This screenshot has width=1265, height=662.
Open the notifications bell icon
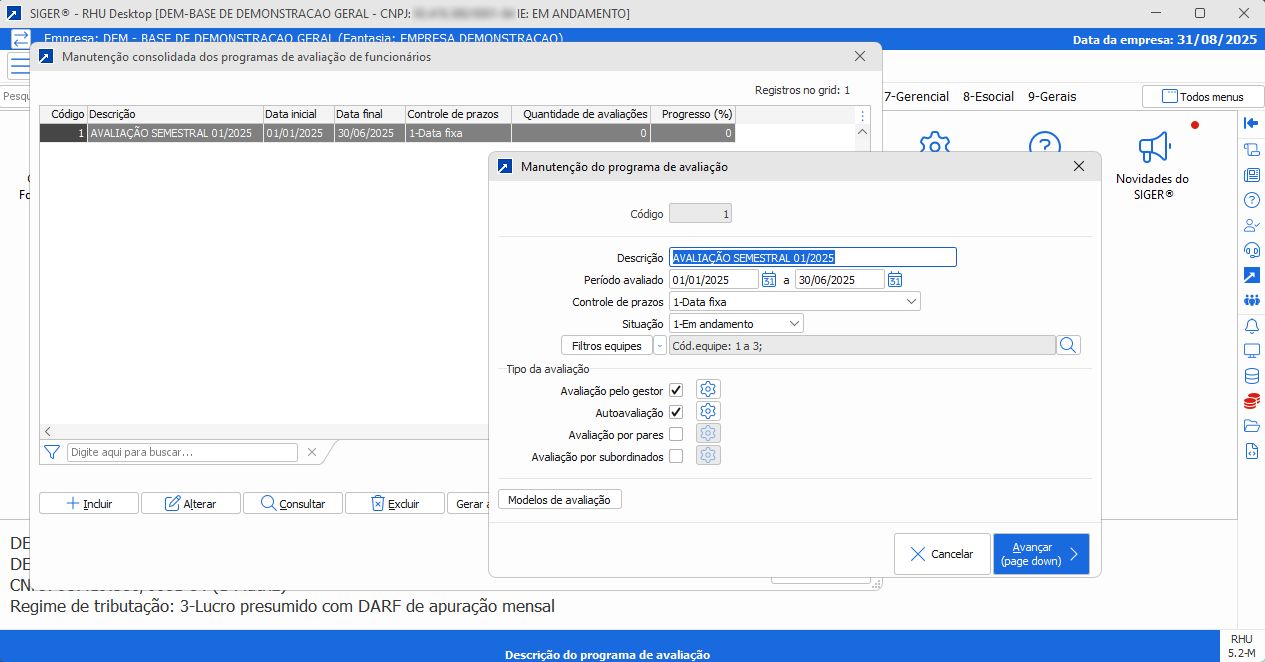tap(1251, 326)
